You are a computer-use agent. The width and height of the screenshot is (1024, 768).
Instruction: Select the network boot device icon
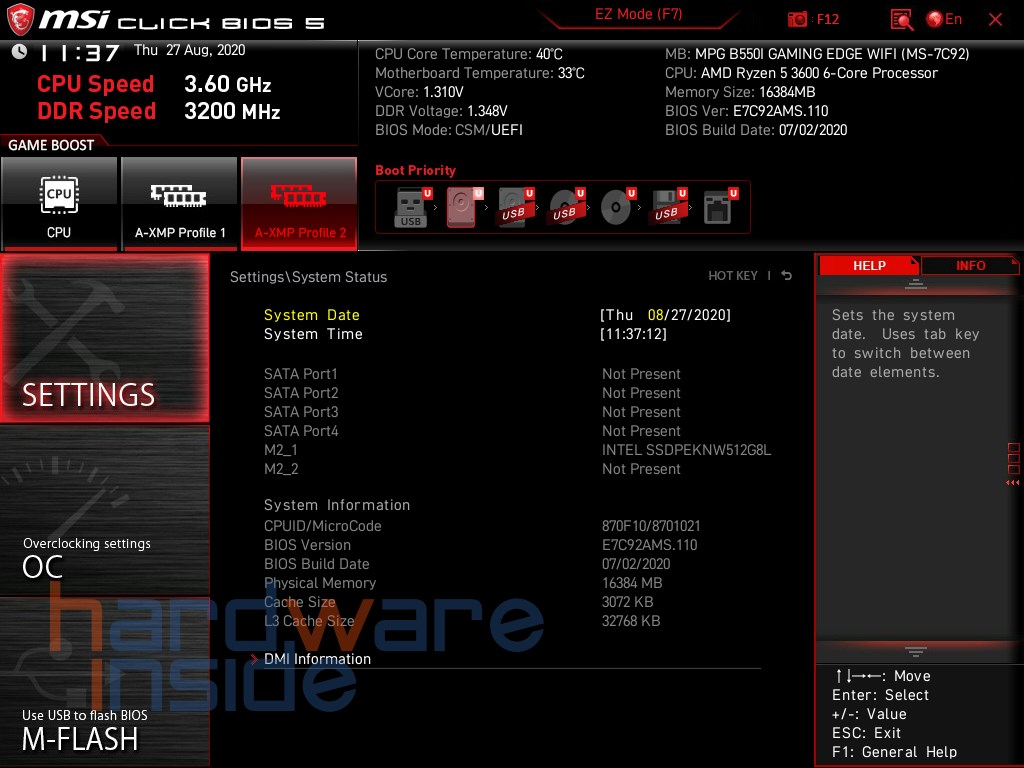[x=719, y=207]
